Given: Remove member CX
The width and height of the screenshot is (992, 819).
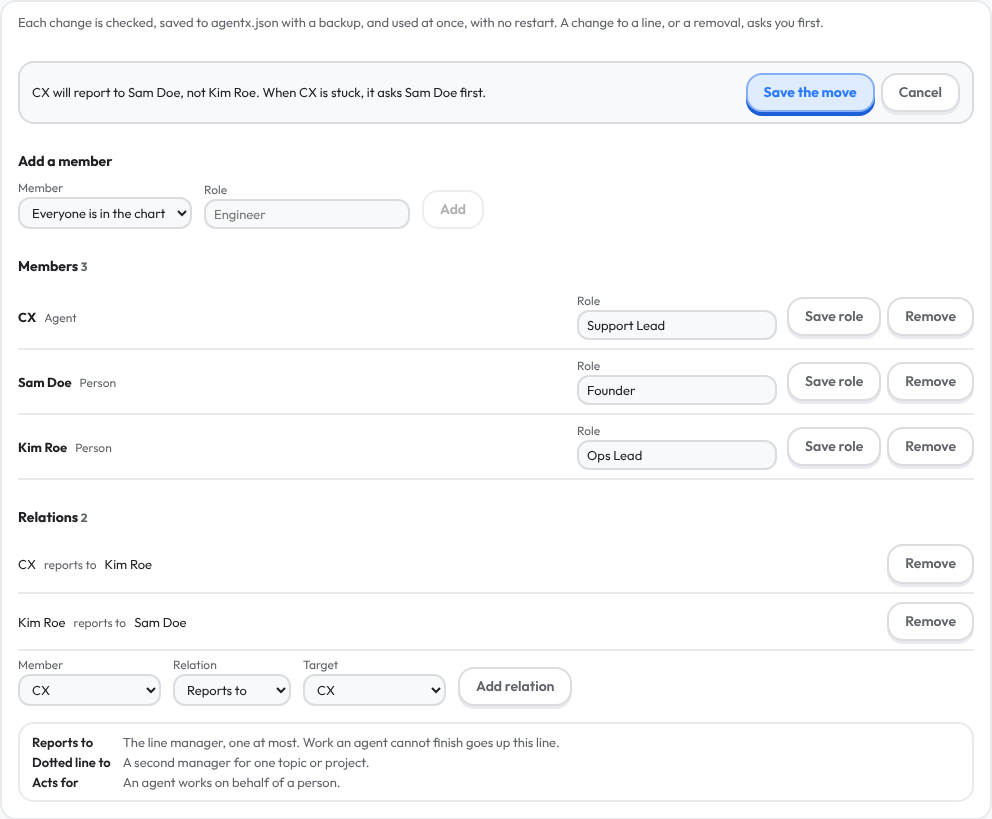Looking at the screenshot, I should (x=930, y=317).
